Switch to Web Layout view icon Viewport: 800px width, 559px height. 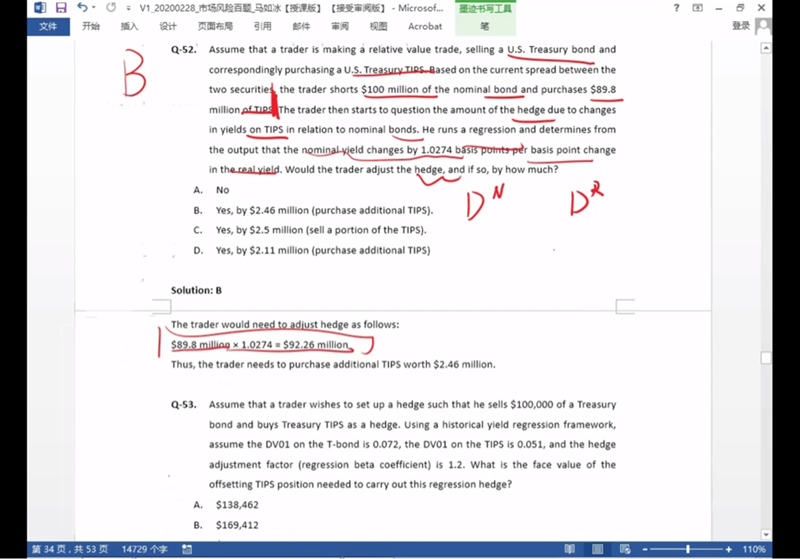627,549
